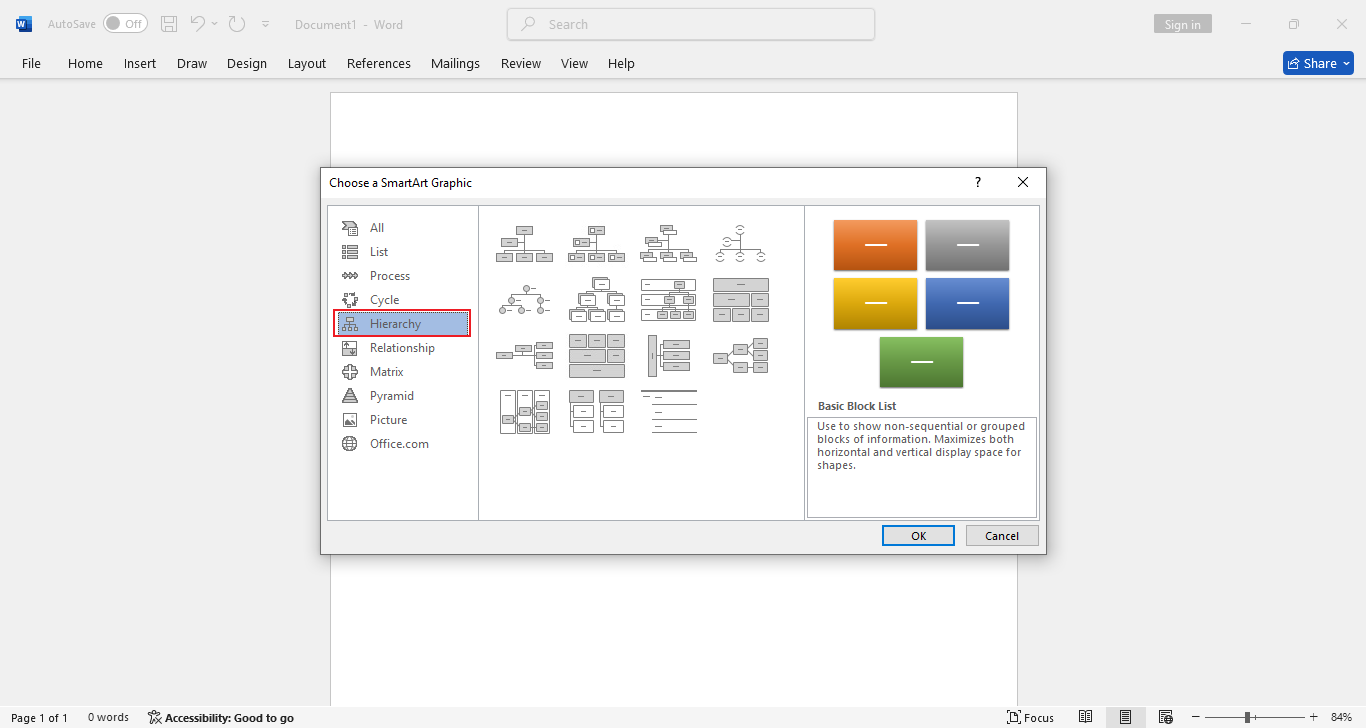Open the Undo history dropdown

[213, 24]
